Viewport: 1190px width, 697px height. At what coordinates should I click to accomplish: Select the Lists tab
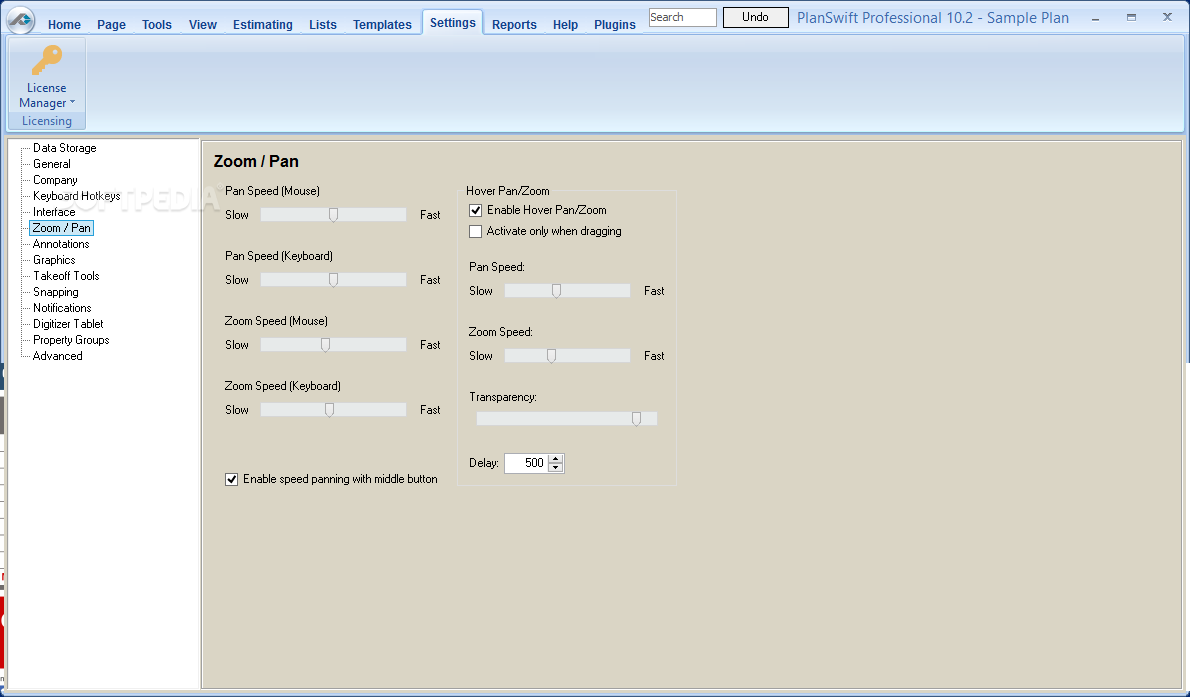coord(323,24)
